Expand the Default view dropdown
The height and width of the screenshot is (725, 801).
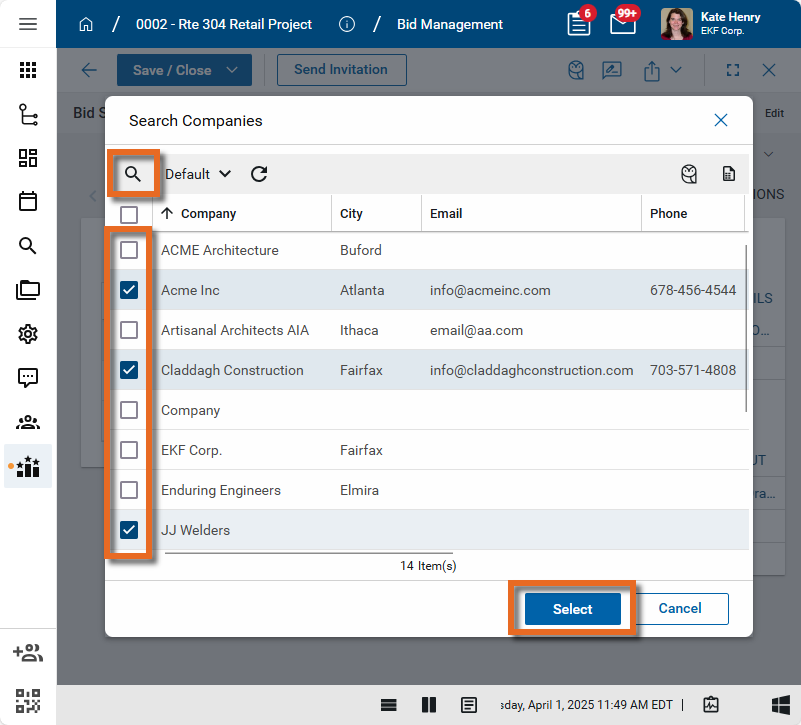pyautogui.click(x=198, y=174)
